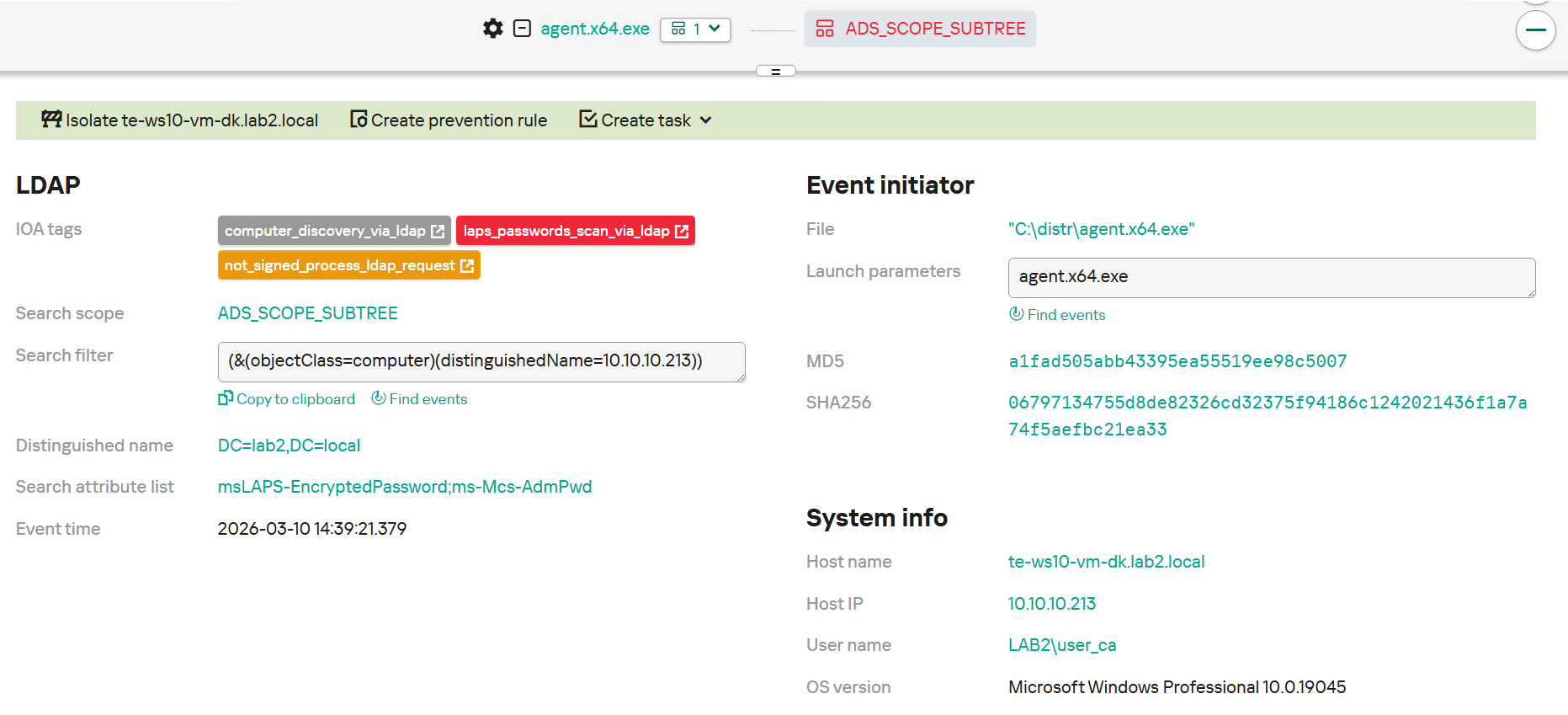Select the ADS_SCOPE_SUBTREE event node
Viewport: 1568px width, 715px height.
920,29
